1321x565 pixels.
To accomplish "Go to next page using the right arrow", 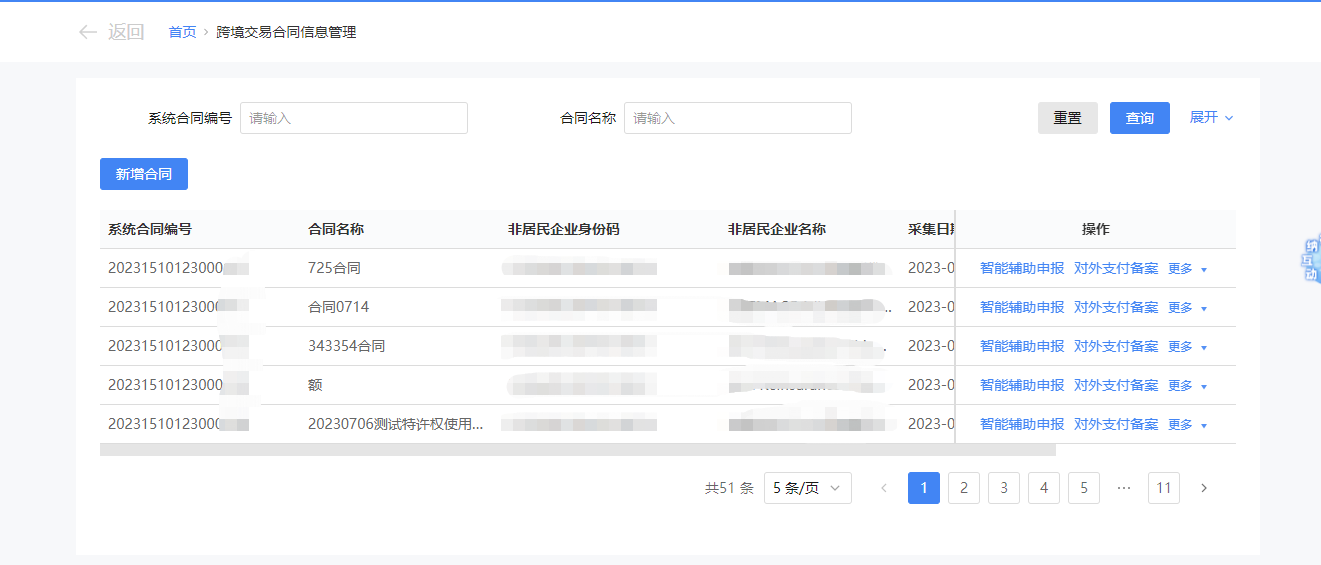I will tap(1203, 488).
